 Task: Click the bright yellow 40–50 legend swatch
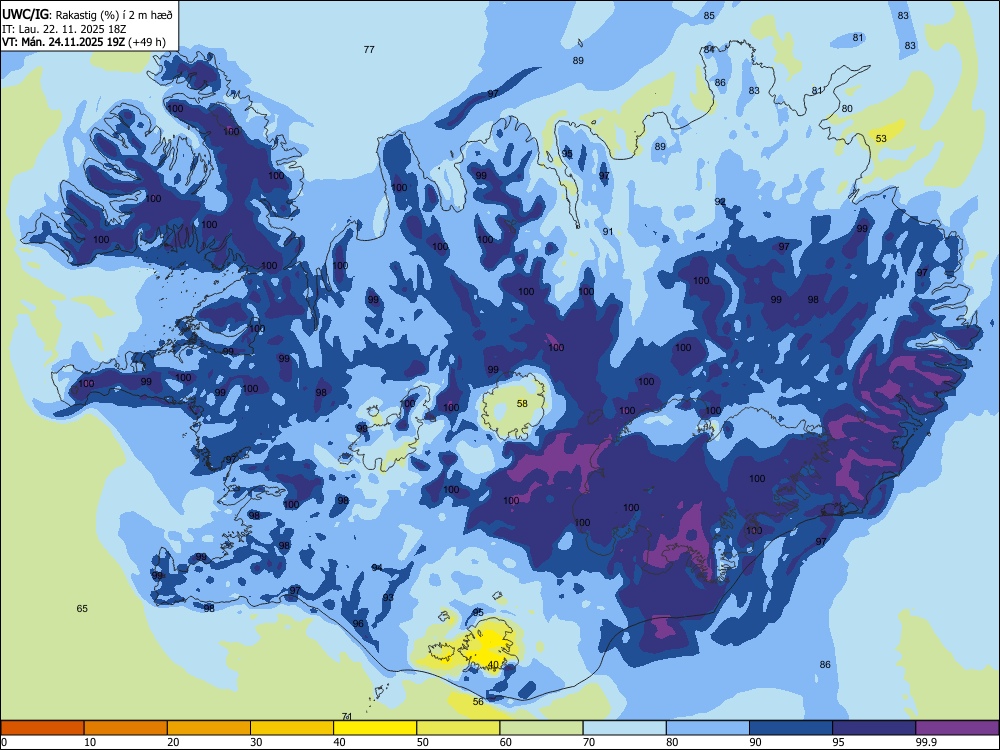click(375, 728)
